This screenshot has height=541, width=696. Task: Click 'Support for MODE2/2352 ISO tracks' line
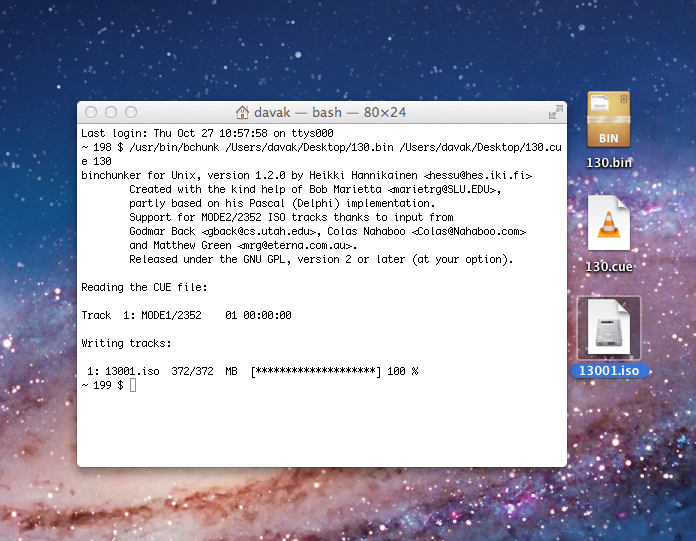click(291, 217)
